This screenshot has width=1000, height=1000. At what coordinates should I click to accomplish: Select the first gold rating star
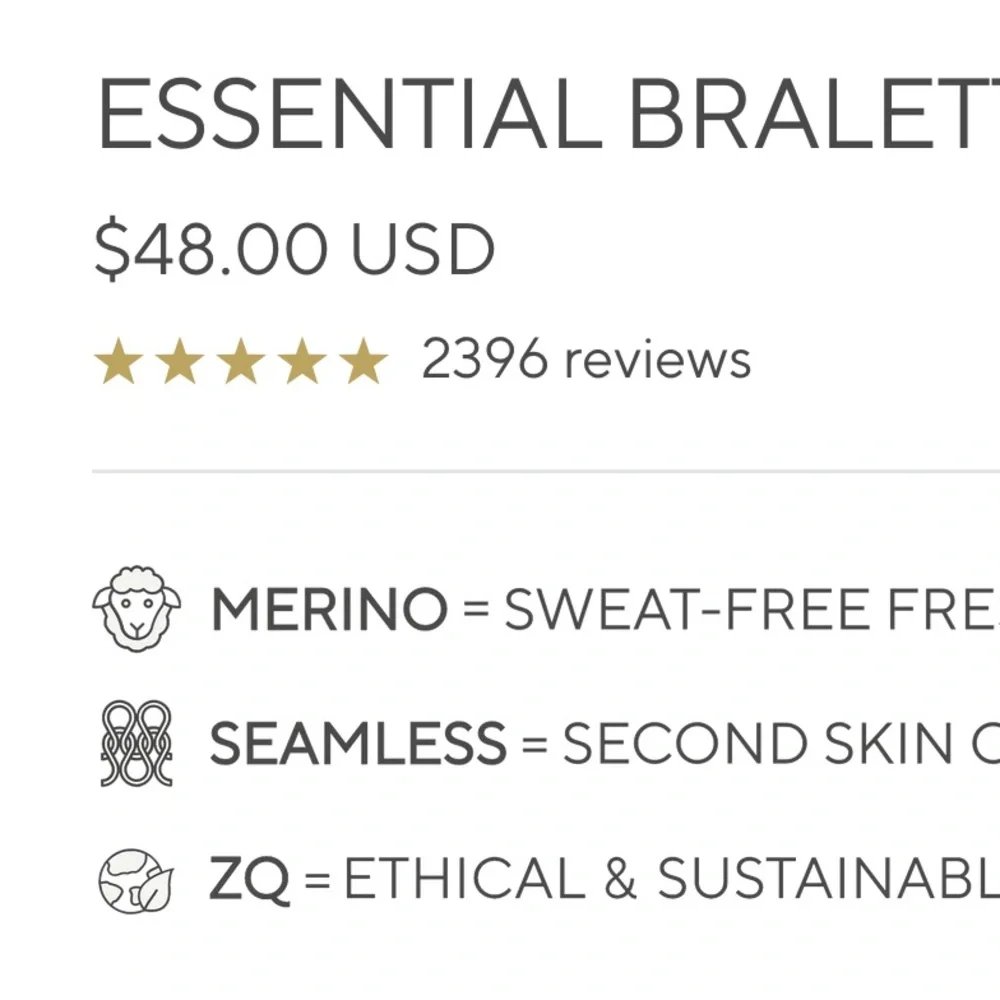tap(119, 361)
